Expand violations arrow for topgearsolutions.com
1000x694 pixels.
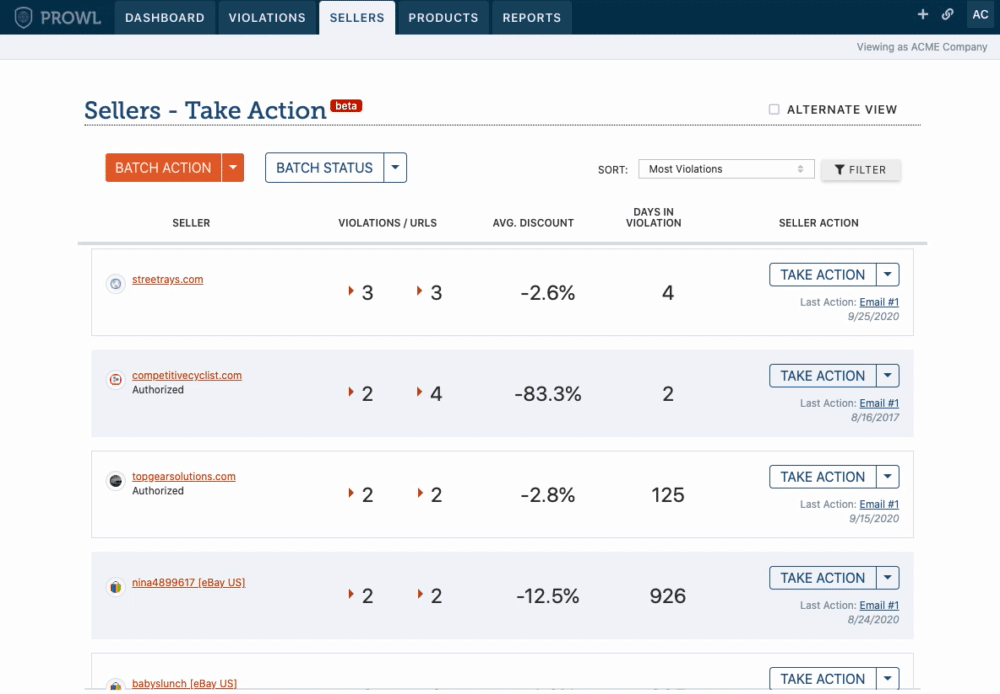351,492
